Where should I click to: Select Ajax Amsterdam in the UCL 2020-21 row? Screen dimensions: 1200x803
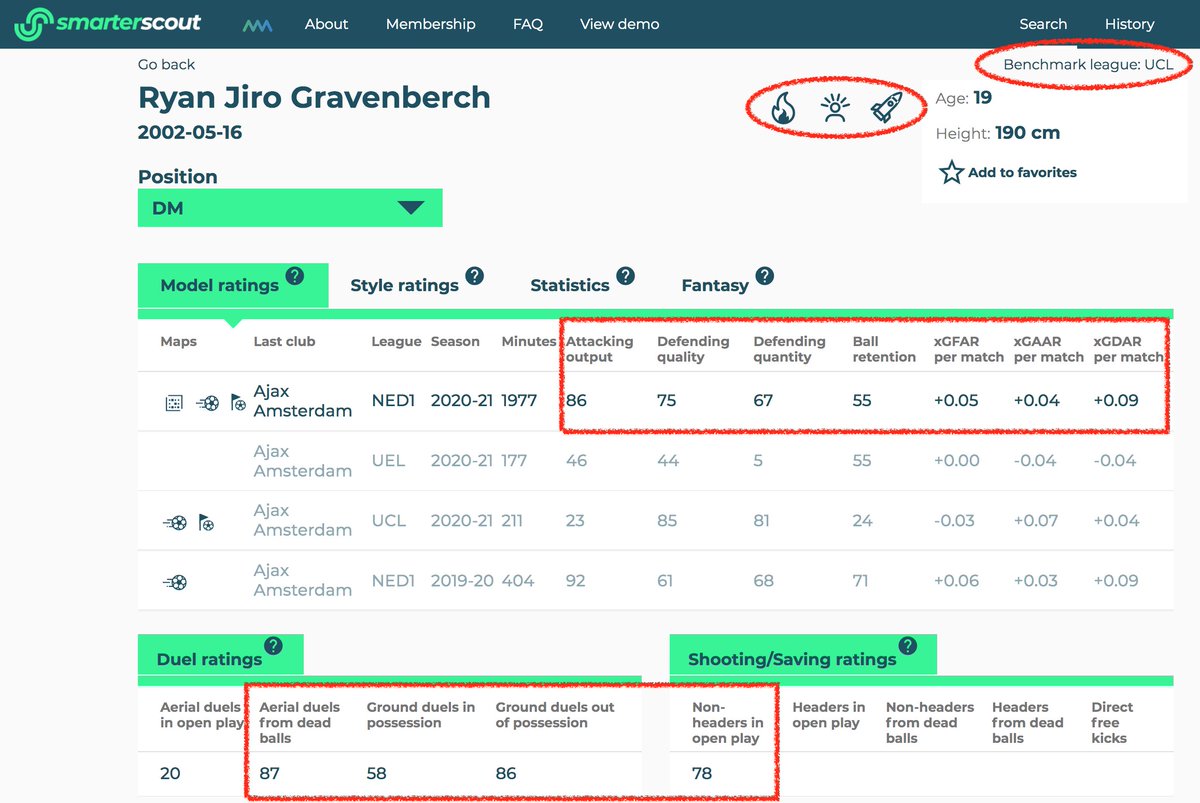point(303,520)
